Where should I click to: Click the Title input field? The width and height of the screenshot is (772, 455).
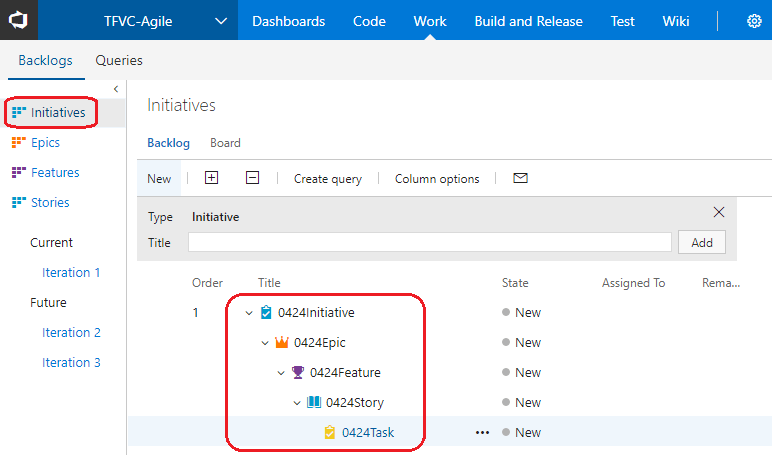429,242
